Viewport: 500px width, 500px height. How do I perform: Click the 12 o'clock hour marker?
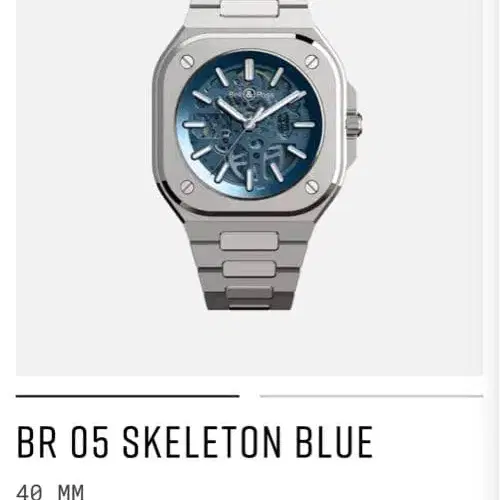(x=249, y=68)
